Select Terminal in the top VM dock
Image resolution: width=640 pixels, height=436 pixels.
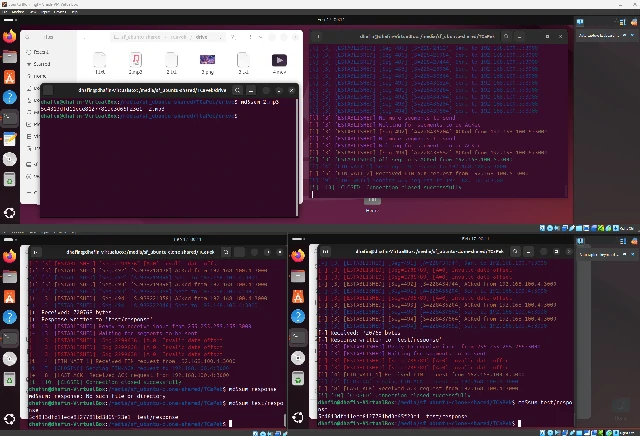coord(9,118)
